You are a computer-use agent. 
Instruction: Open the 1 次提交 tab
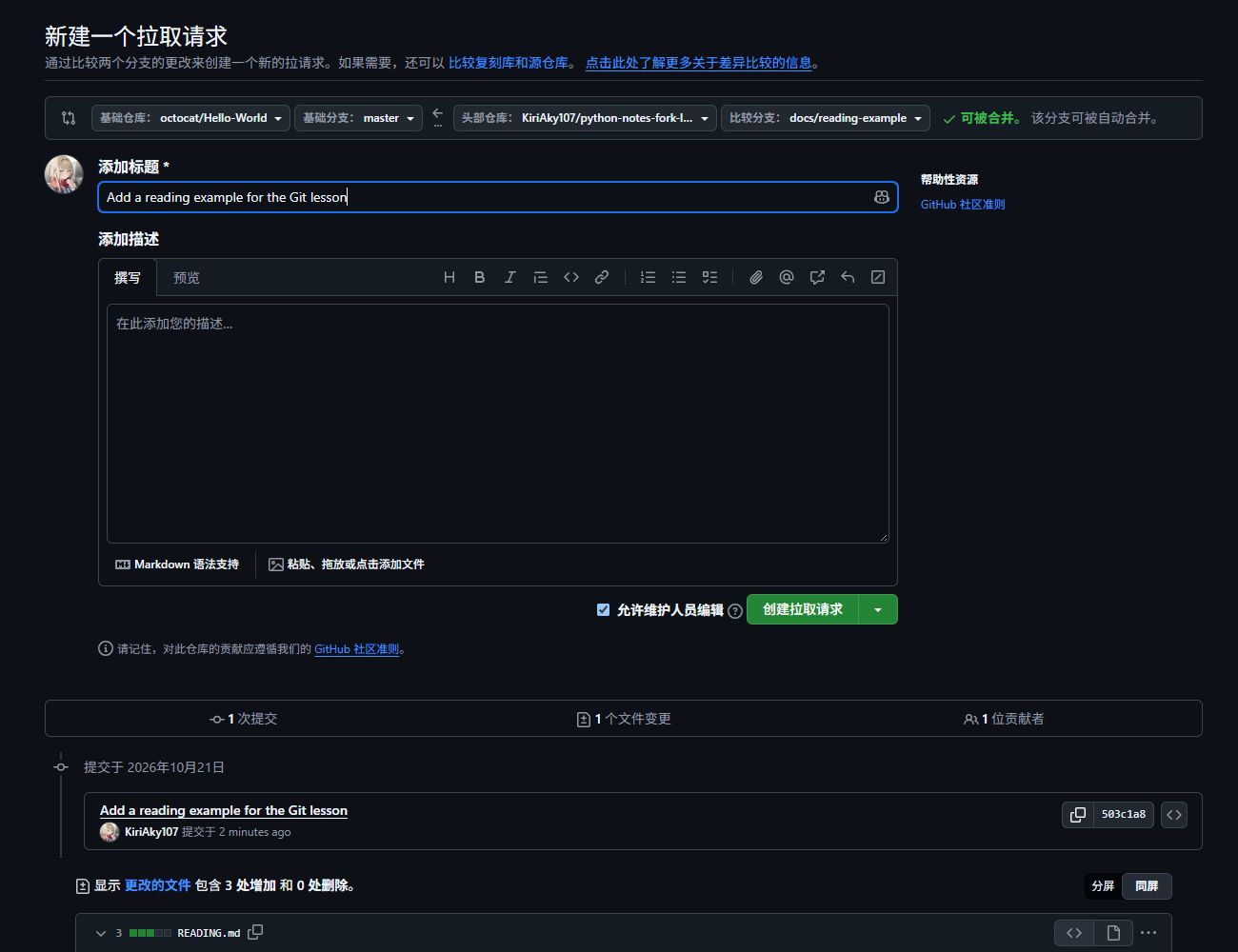[244, 719]
